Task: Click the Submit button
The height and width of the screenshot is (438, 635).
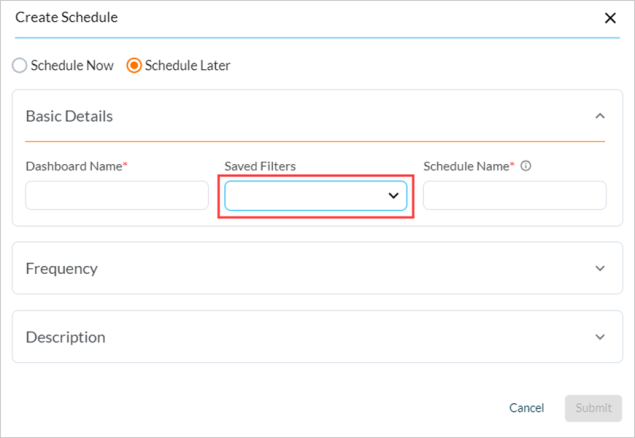Action: tap(593, 408)
